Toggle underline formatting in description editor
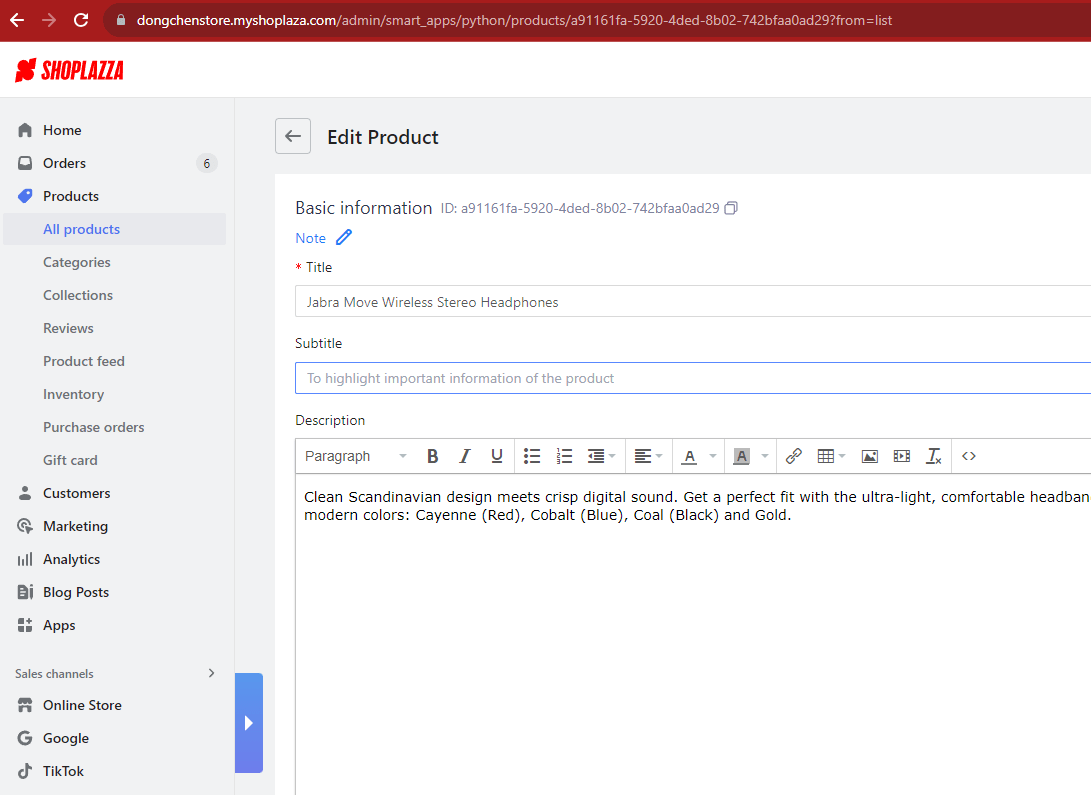 coord(497,456)
